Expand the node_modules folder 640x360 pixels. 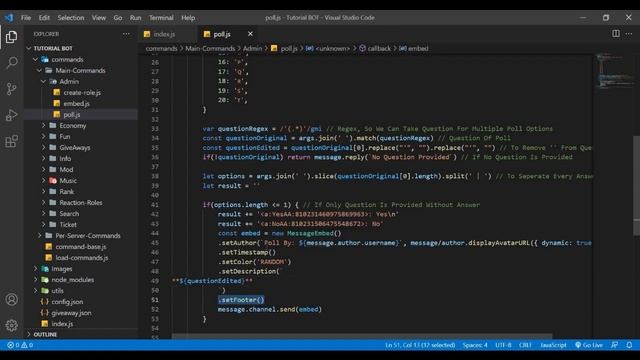(73, 280)
